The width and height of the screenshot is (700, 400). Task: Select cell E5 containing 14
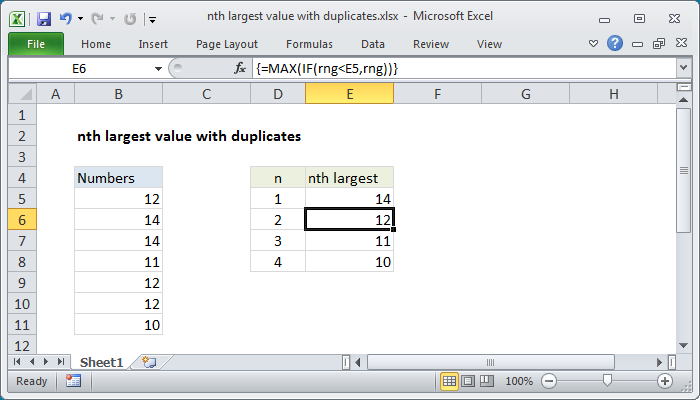tap(350, 199)
